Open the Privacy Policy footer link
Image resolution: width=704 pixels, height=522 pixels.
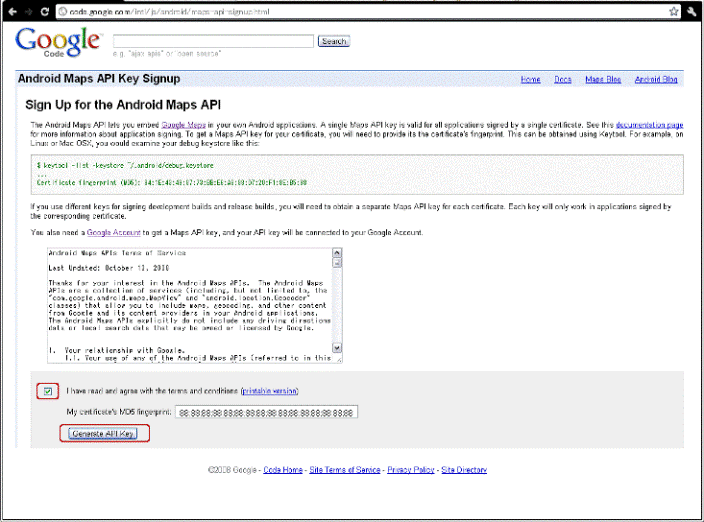tap(411, 469)
